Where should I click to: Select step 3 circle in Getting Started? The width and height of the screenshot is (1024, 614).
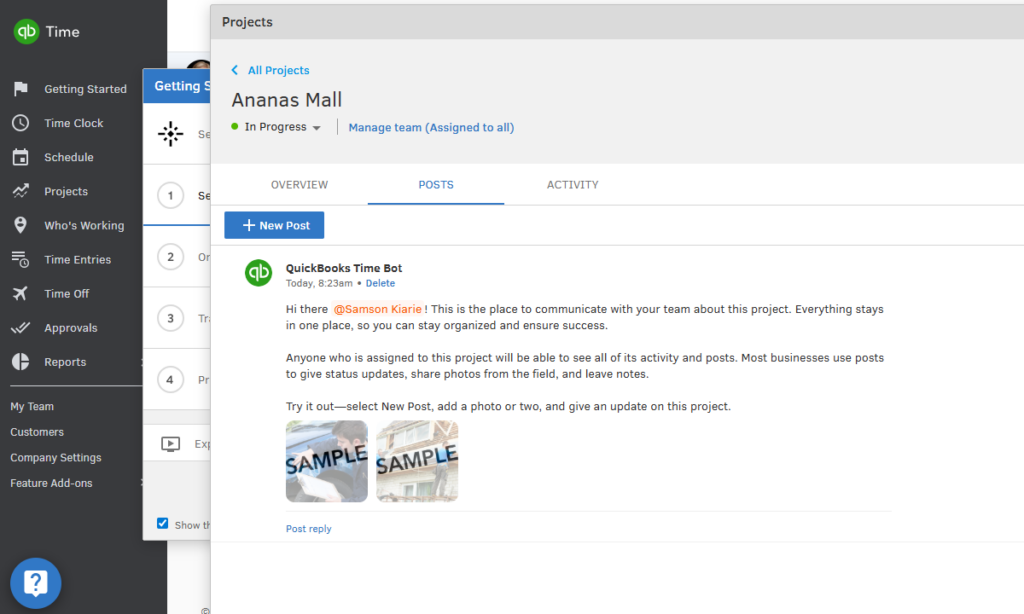pos(170,318)
